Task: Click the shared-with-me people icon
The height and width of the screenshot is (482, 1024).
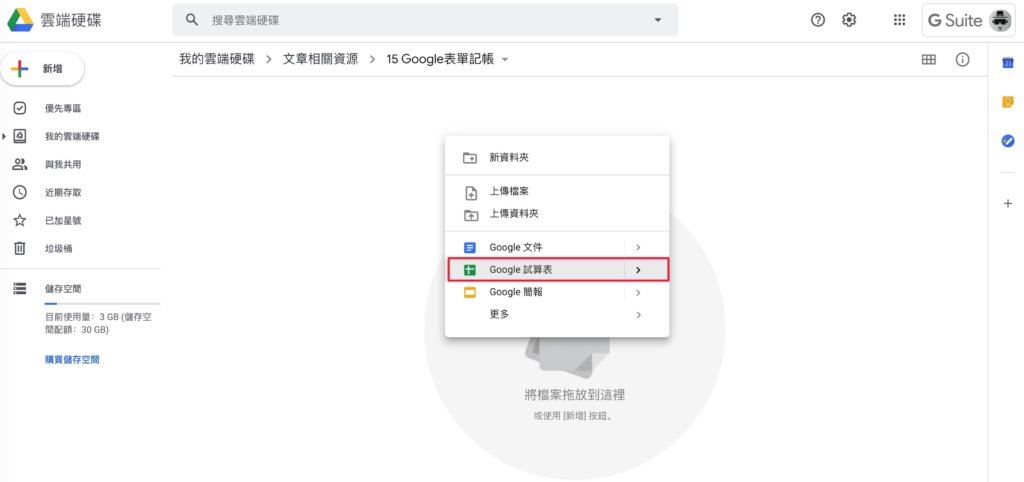Action: 20,165
